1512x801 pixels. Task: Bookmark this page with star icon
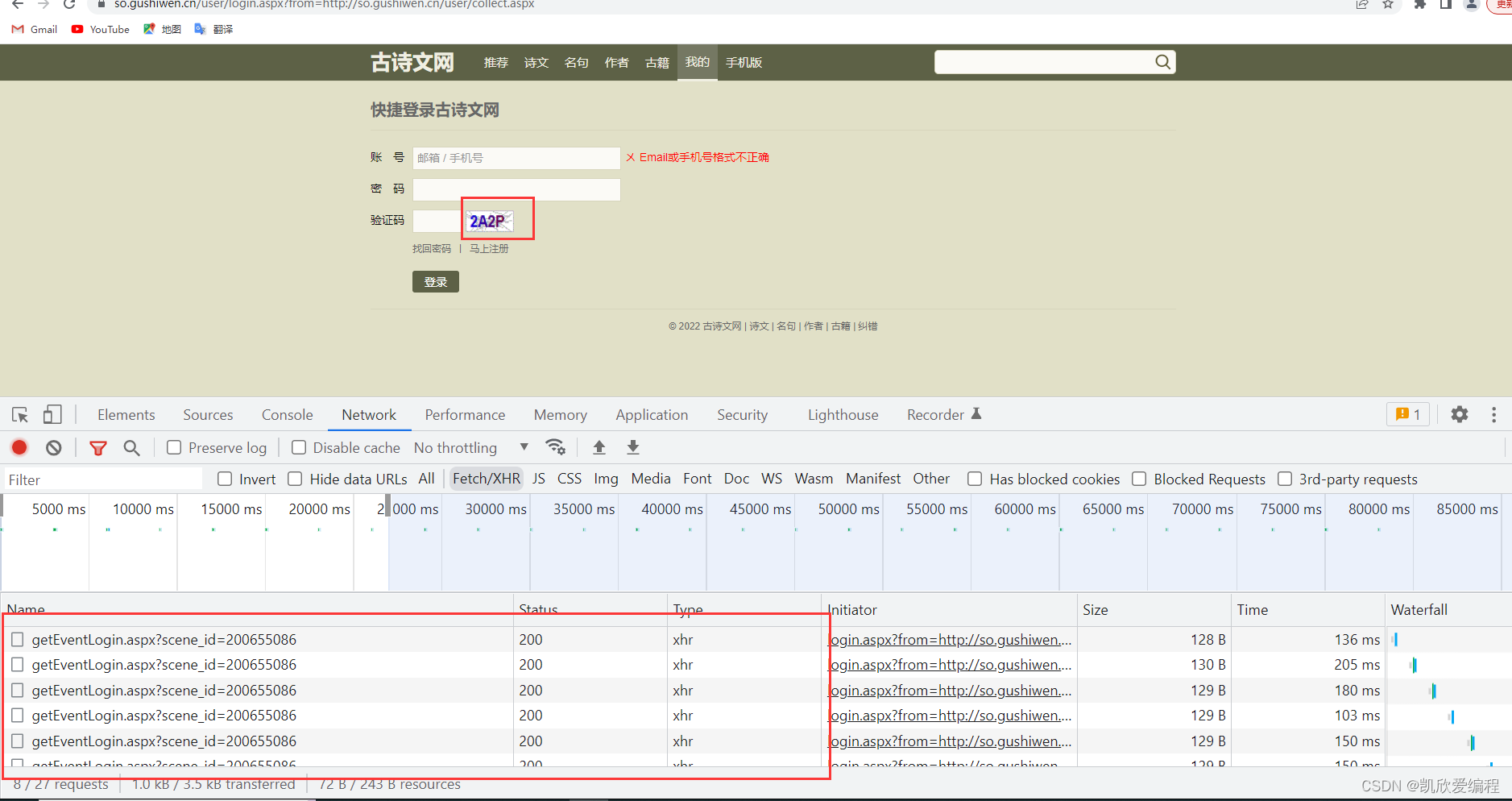coord(1388,4)
